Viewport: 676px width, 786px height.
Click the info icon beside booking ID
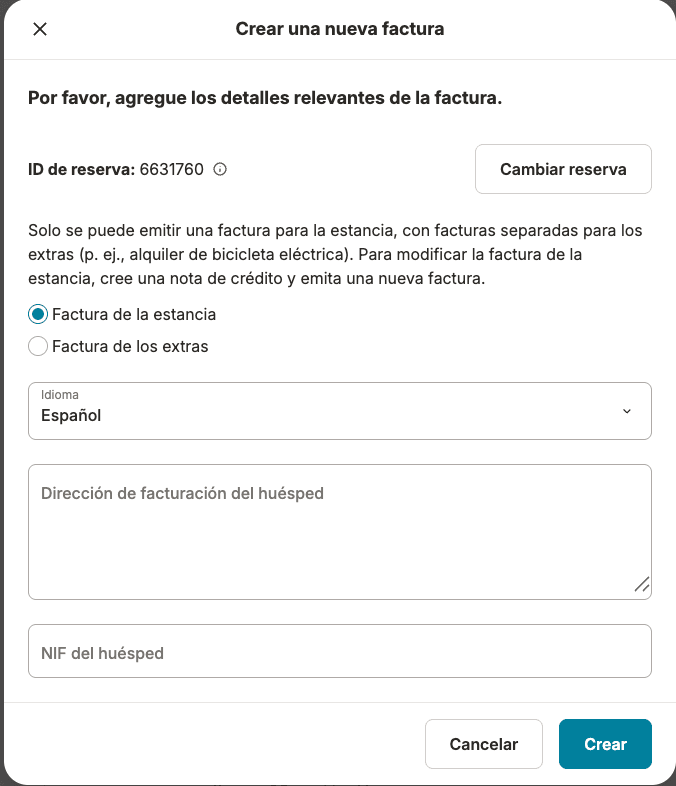click(220, 169)
